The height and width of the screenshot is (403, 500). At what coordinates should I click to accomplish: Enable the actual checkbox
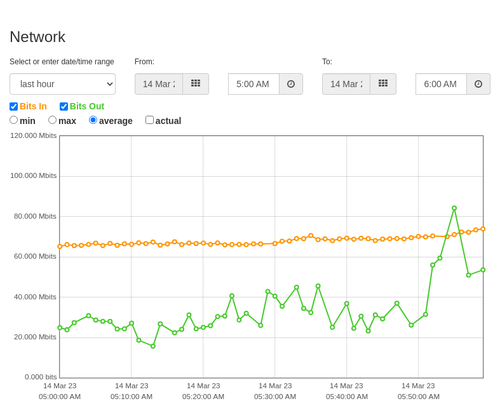click(150, 120)
